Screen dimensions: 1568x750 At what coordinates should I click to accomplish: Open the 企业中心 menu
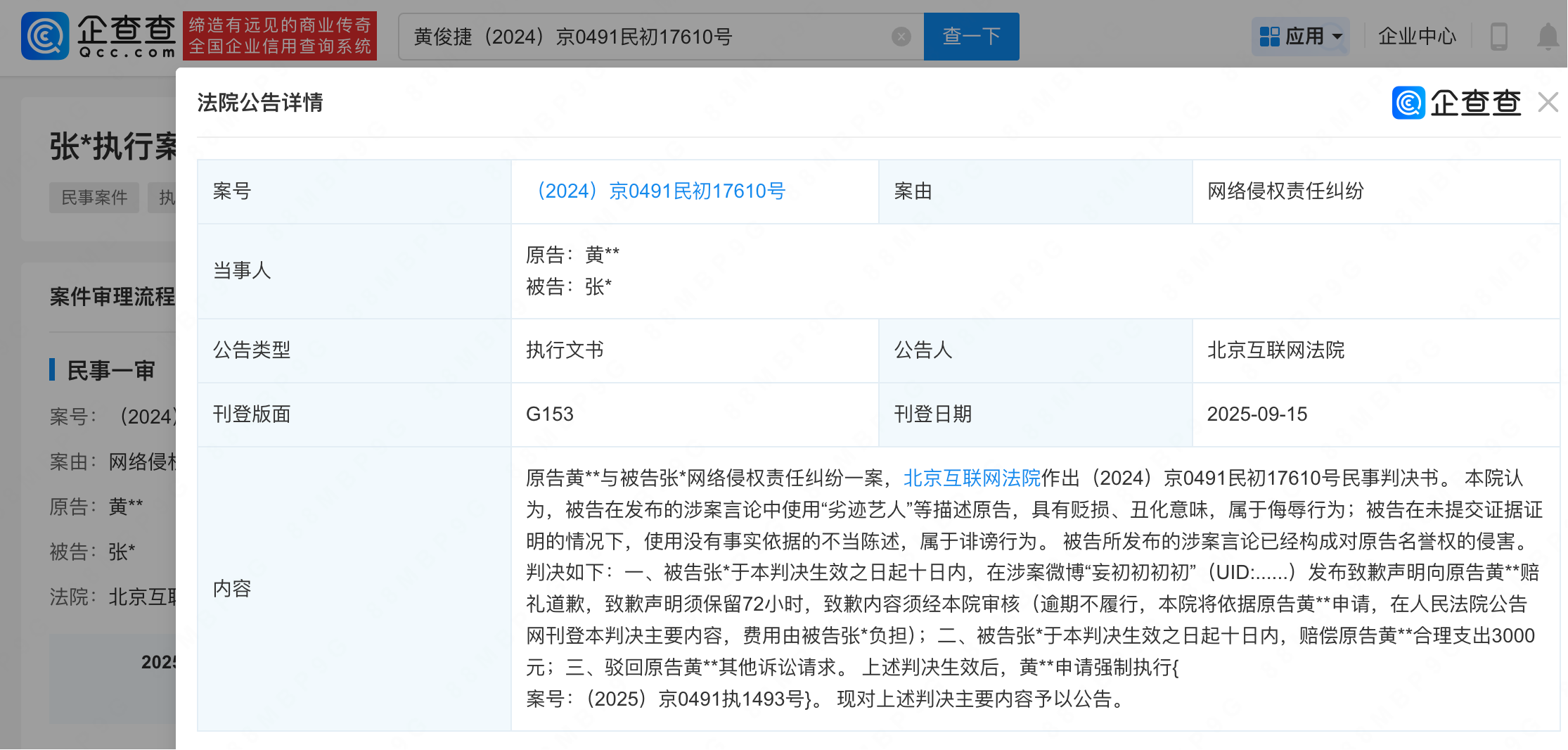pyautogui.click(x=1416, y=37)
